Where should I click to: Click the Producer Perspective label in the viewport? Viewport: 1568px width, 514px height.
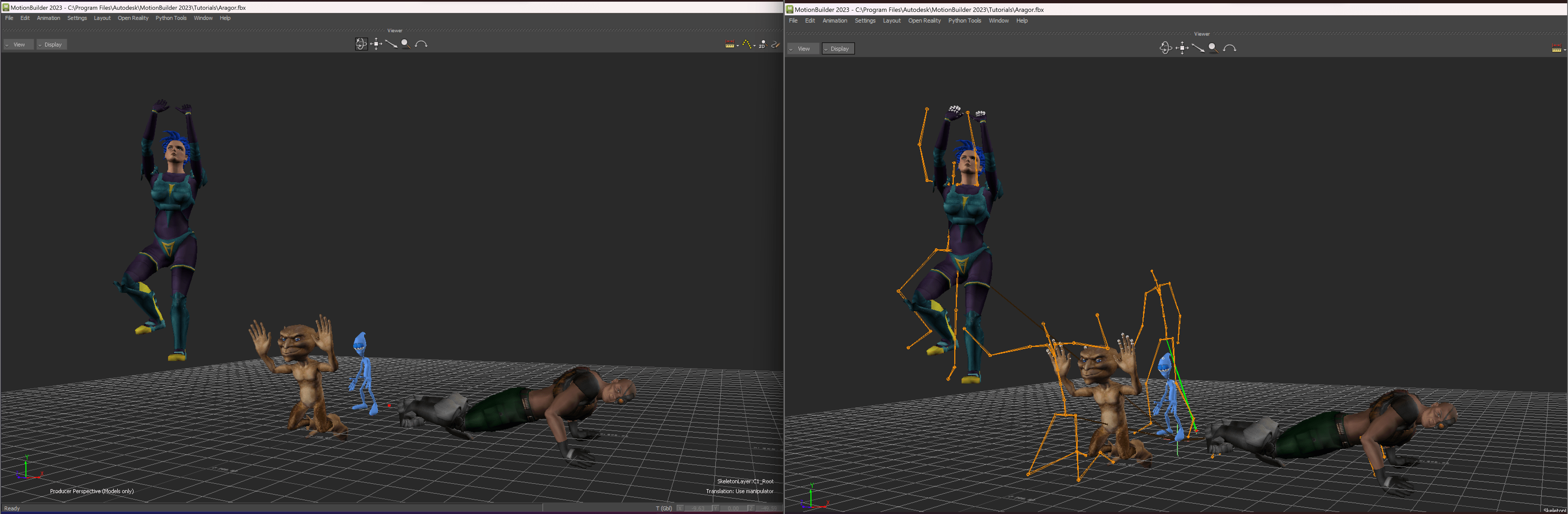[91, 491]
